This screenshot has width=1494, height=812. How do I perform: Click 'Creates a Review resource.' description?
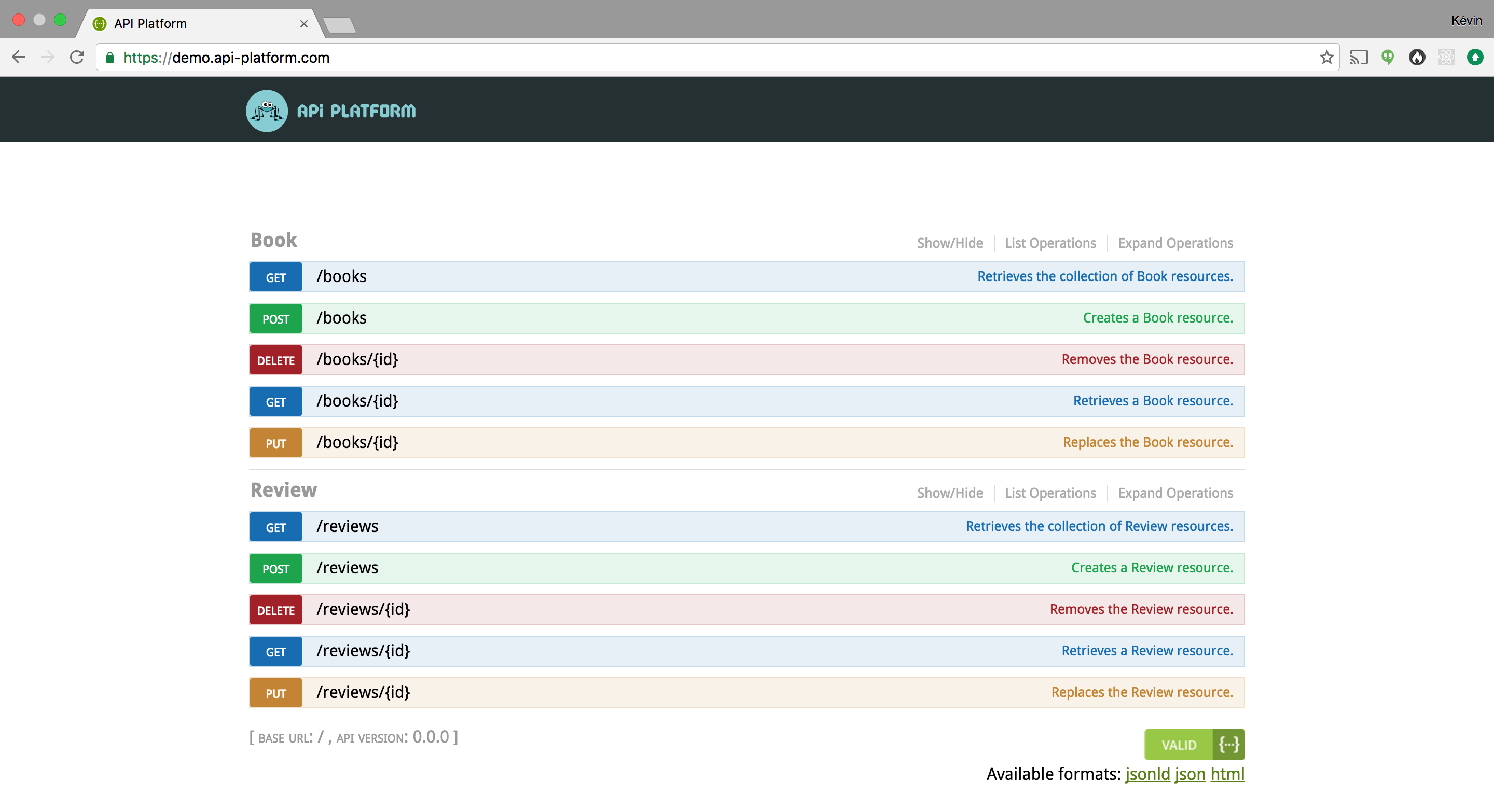tap(1152, 567)
